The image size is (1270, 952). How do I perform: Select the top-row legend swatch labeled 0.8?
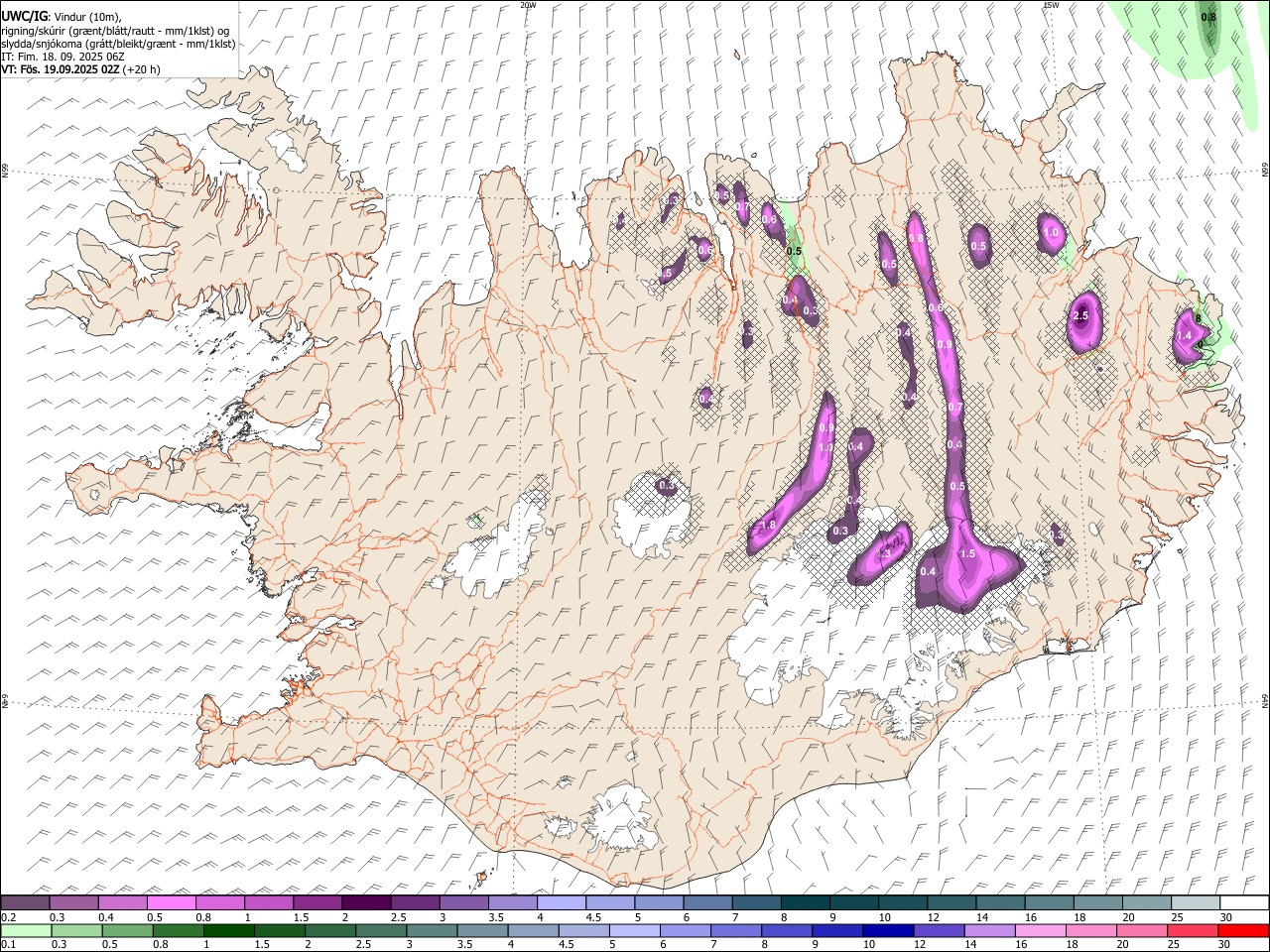coord(219,903)
